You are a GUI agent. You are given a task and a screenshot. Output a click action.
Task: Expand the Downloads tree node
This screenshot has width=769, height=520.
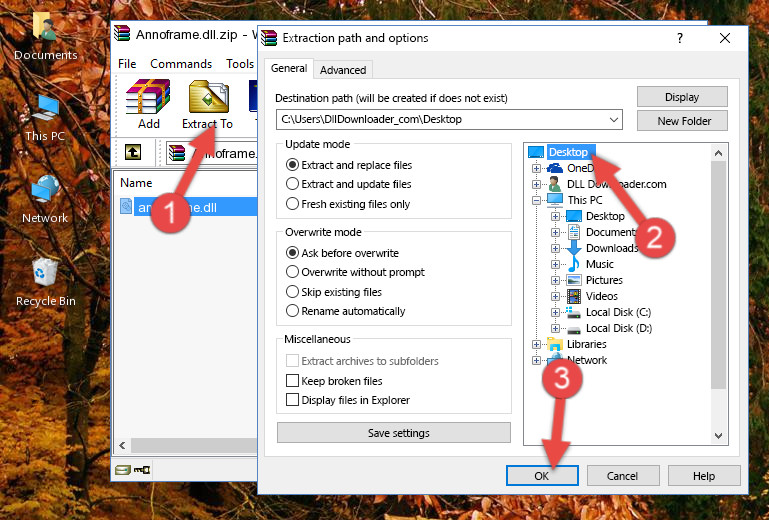555,248
